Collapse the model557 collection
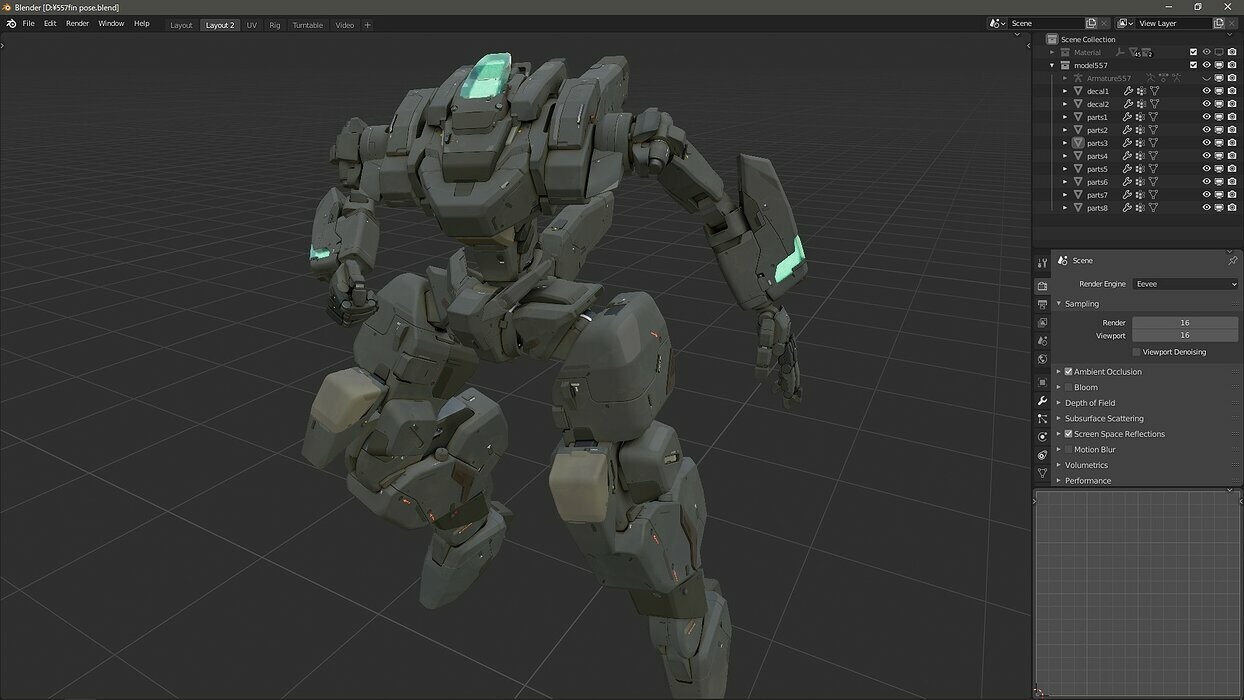This screenshot has width=1244, height=700. 1052,65
